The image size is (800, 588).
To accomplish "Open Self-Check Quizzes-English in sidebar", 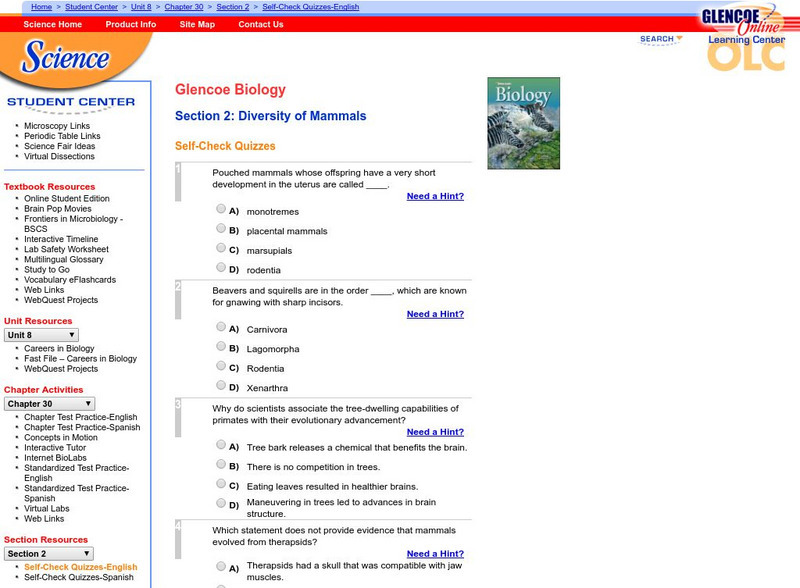I will pos(81,567).
